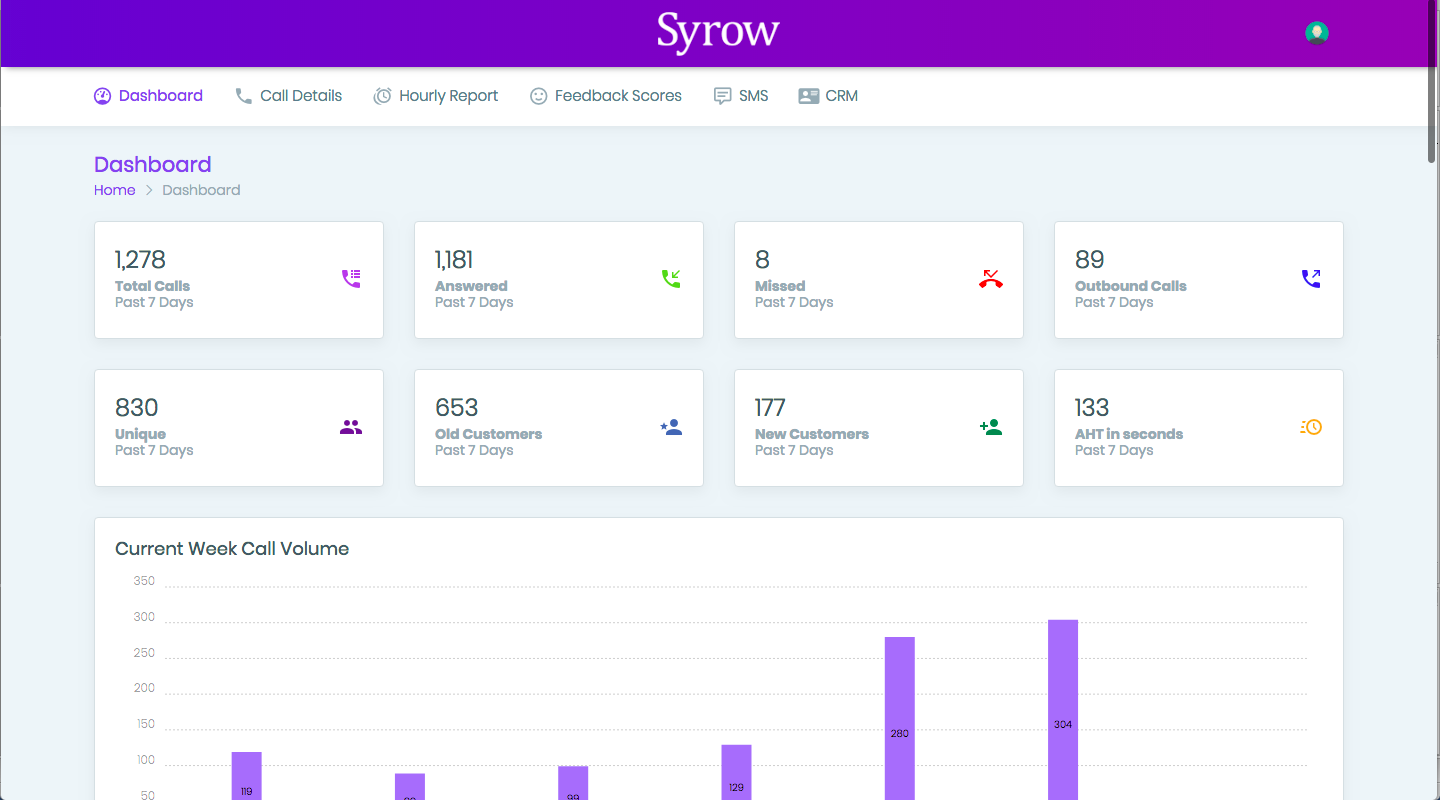This screenshot has width=1440, height=800.
Task: Click the AHT in seconds label
Action: pos(1129,434)
